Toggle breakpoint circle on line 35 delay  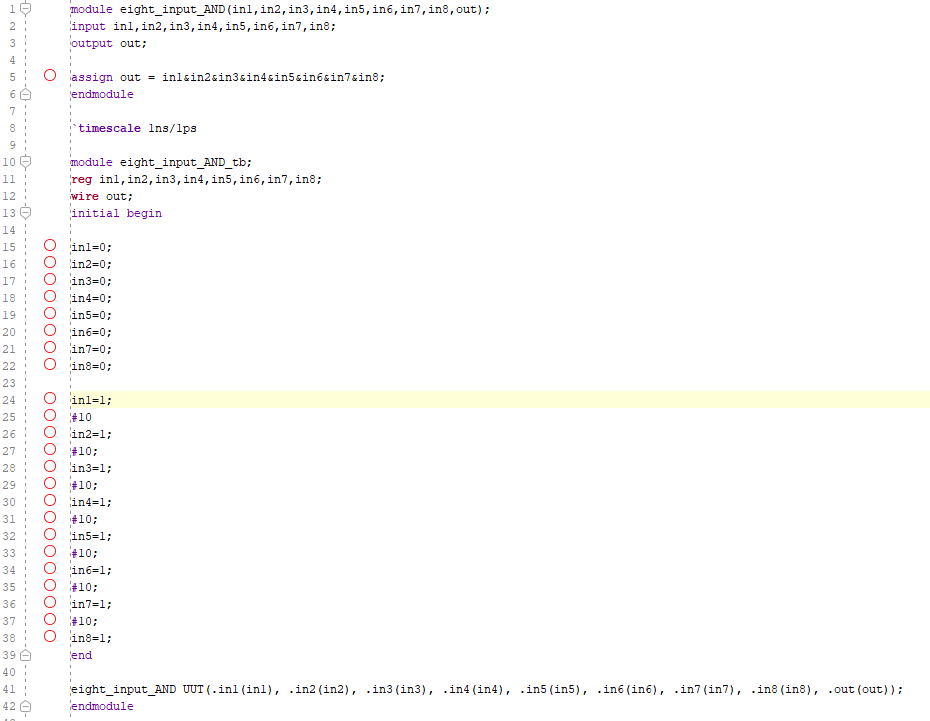pyautogui.click(x=50, y=585)
